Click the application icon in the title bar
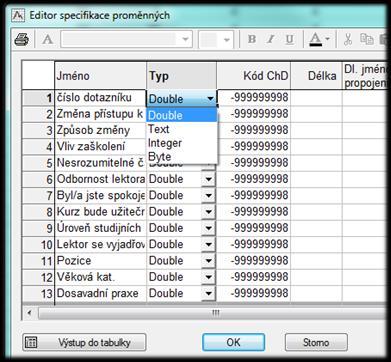Screen dimensions: 391x362 (x=18, y=15)
